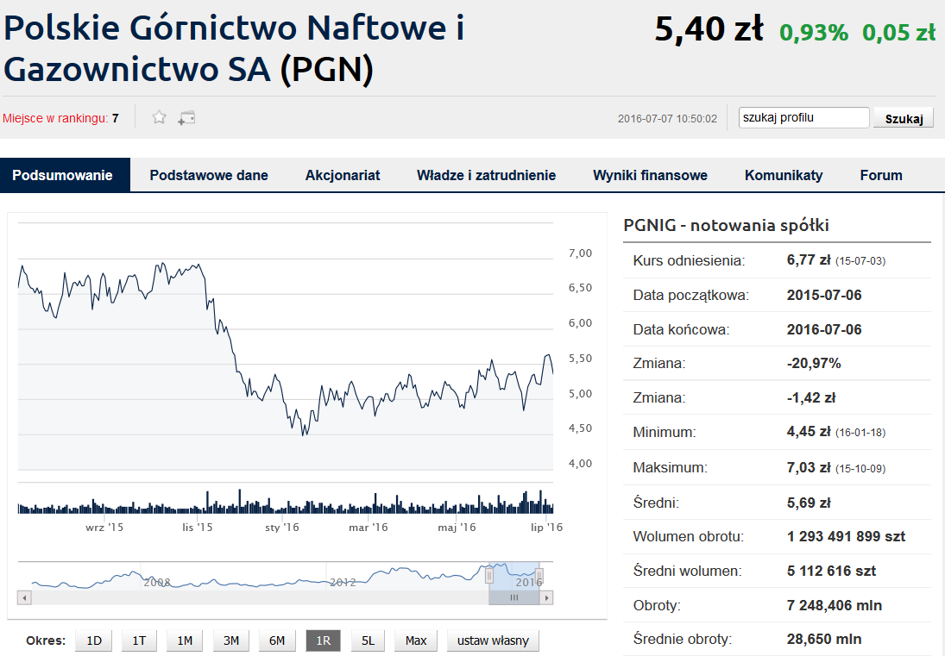Open the Akcjonariat tab
Viewport: 945px width, 656px height.
(x=342, y=175)
